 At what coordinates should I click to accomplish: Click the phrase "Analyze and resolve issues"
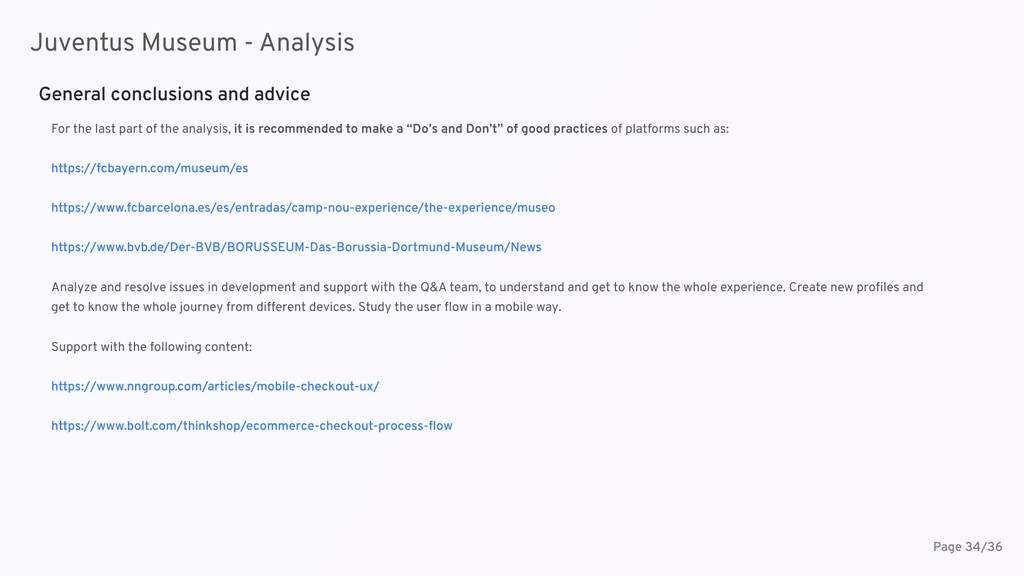point(119,287)
